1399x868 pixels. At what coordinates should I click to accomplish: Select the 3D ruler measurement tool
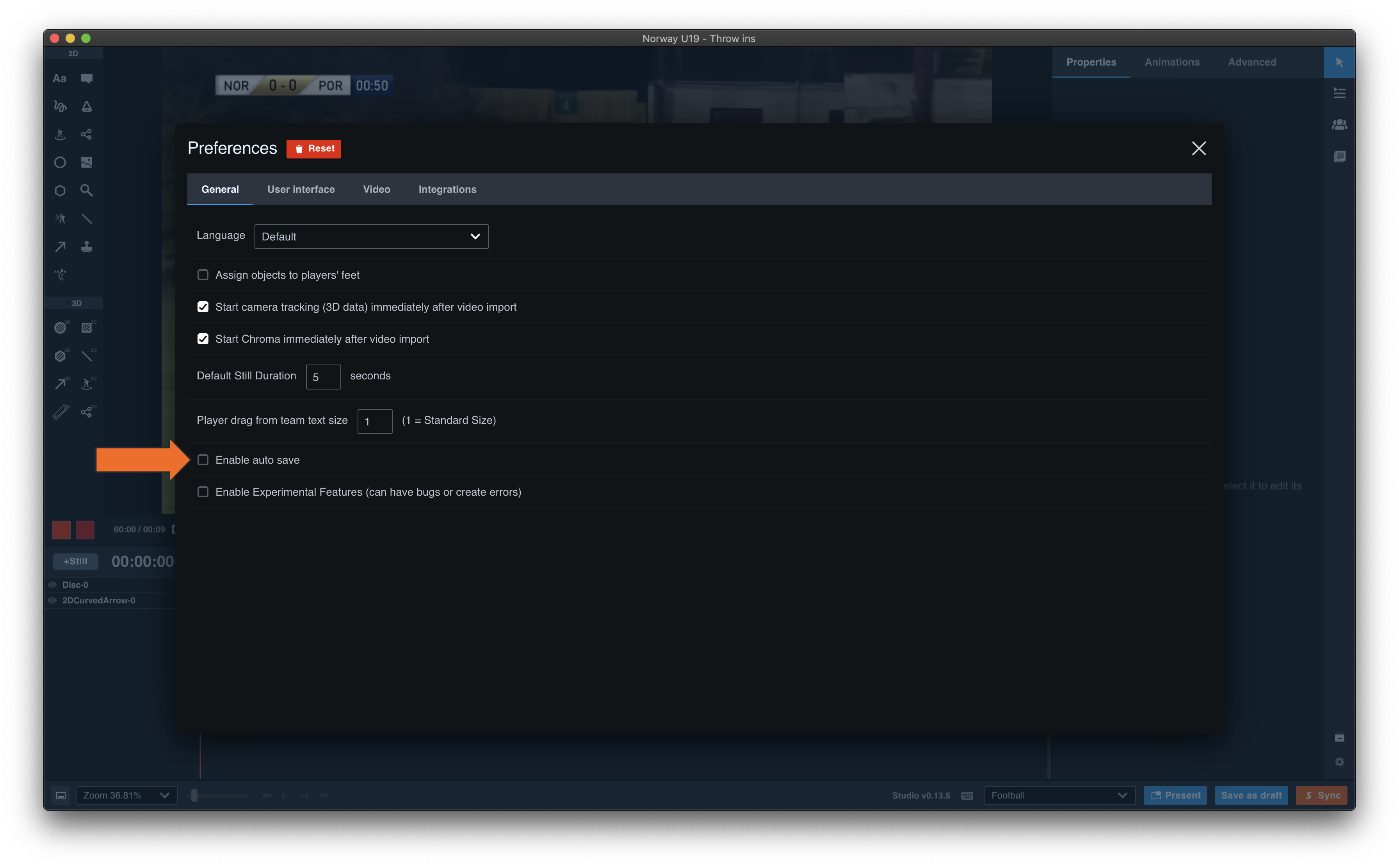click(61, 412)
